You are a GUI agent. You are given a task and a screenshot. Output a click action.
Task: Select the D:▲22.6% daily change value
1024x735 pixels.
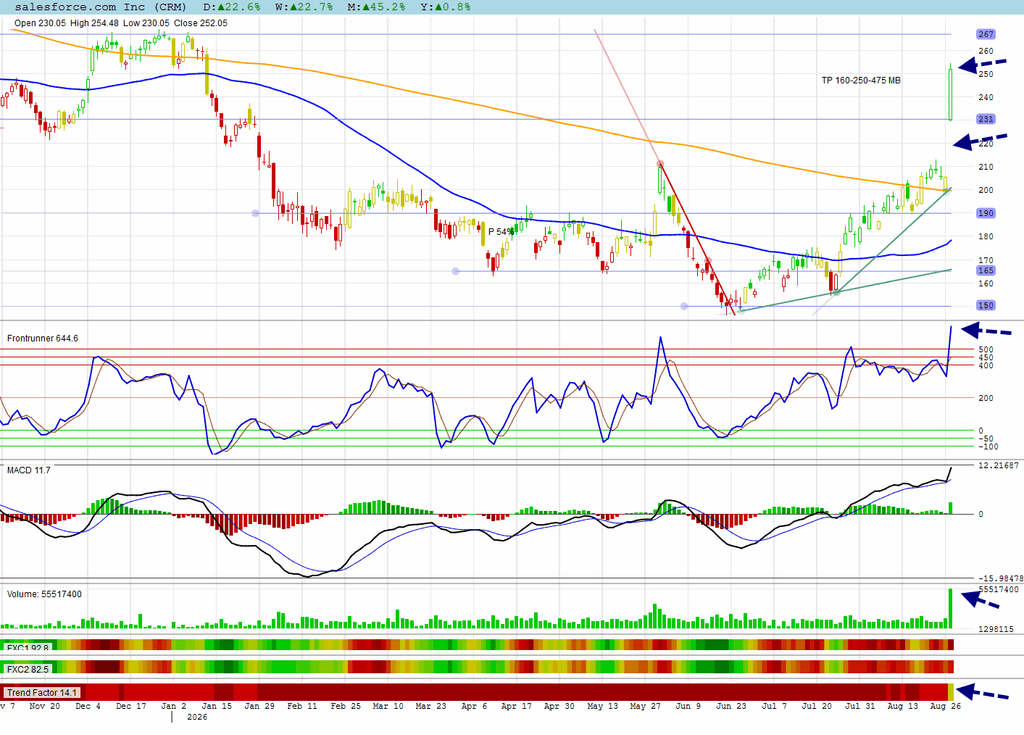(231, 7)
